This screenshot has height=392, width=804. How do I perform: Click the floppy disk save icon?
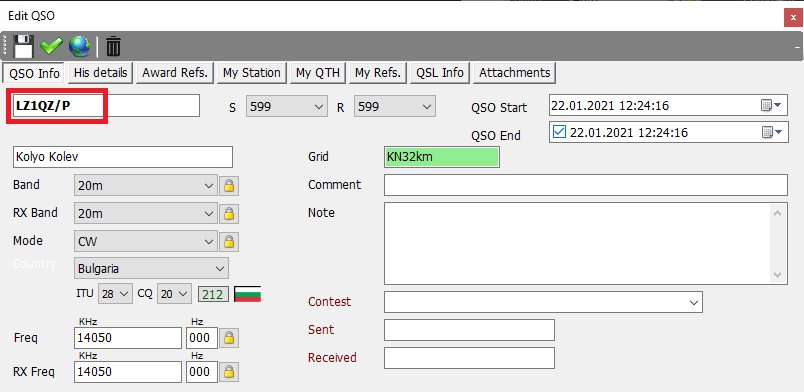tap(24, 46)
